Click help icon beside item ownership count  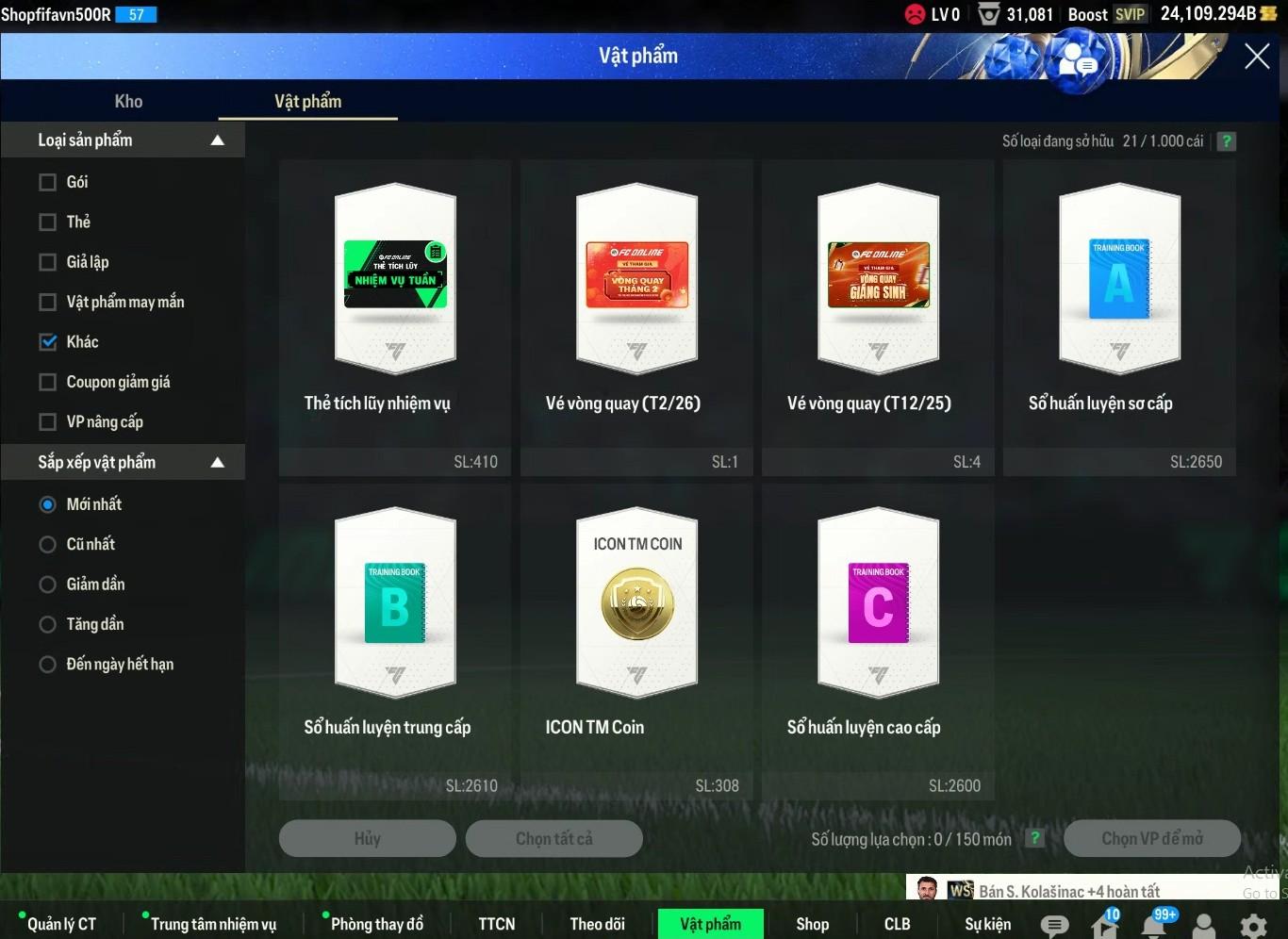(1226, 141)
